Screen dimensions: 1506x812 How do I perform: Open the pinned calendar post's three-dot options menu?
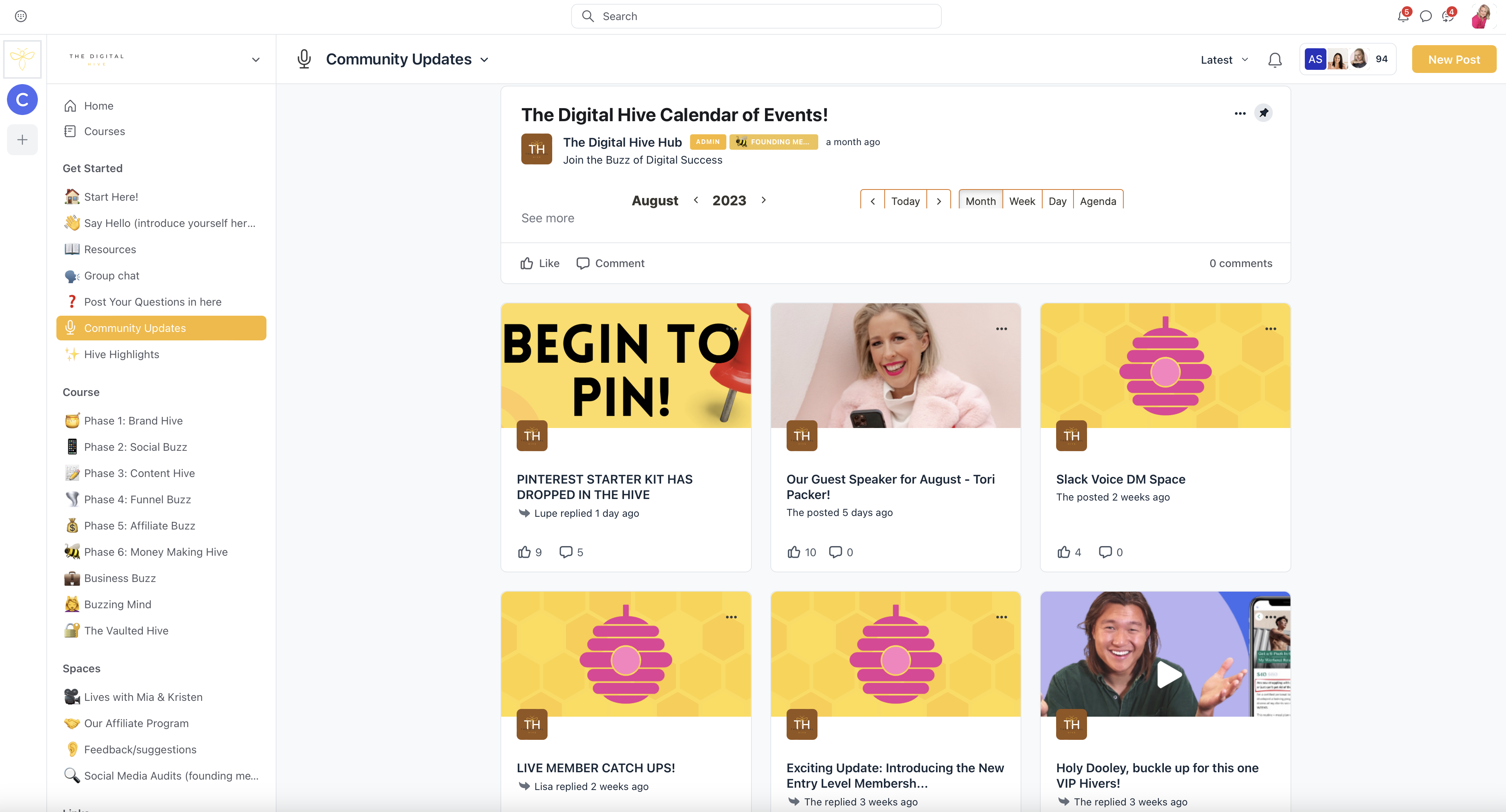(1240, 113)
